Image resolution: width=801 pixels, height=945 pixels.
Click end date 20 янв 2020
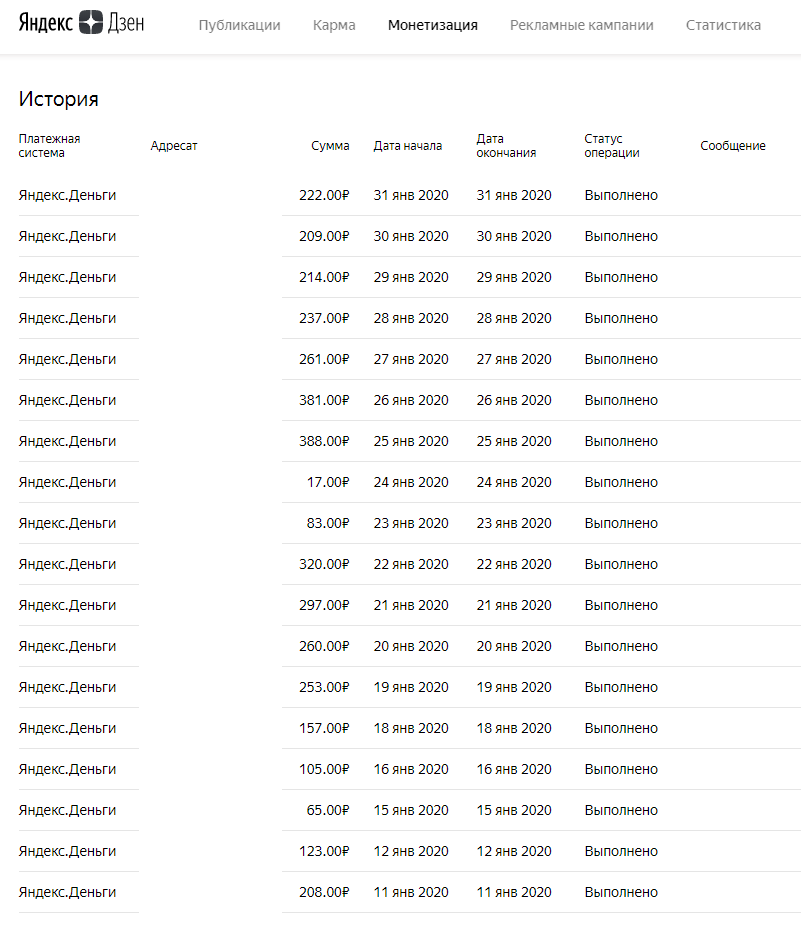[x=514, y=646]
